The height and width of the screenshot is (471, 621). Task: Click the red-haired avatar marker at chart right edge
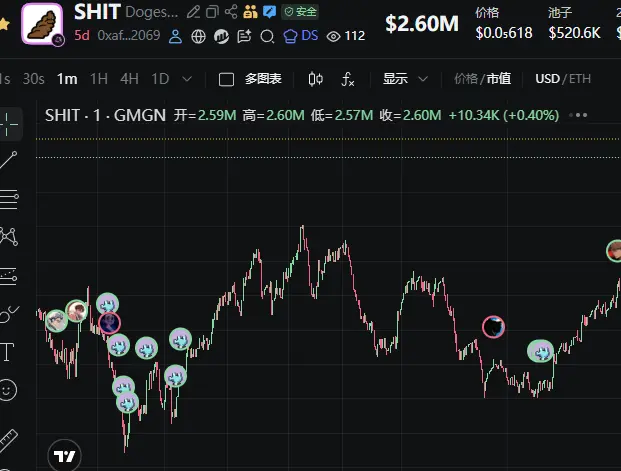(x=614, y=251)
